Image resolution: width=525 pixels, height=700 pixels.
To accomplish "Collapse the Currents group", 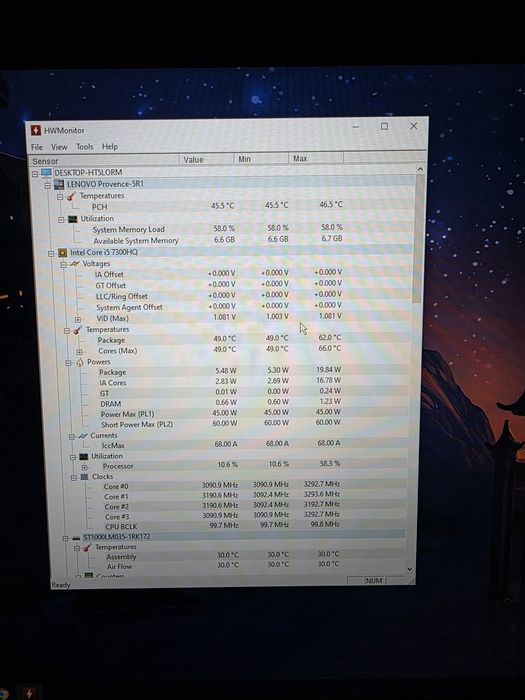I will [x=71, y=437].
